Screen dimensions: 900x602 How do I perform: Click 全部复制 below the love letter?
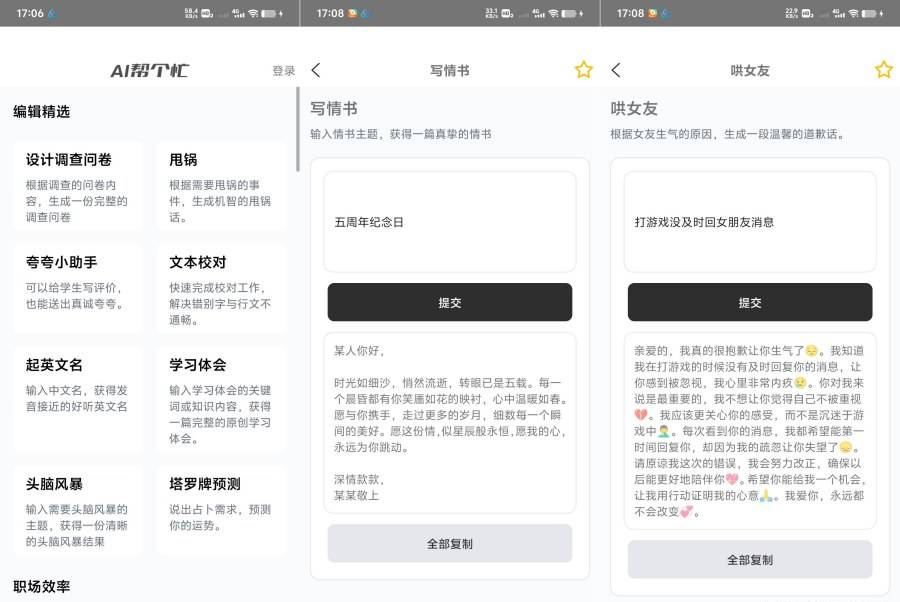450,544
